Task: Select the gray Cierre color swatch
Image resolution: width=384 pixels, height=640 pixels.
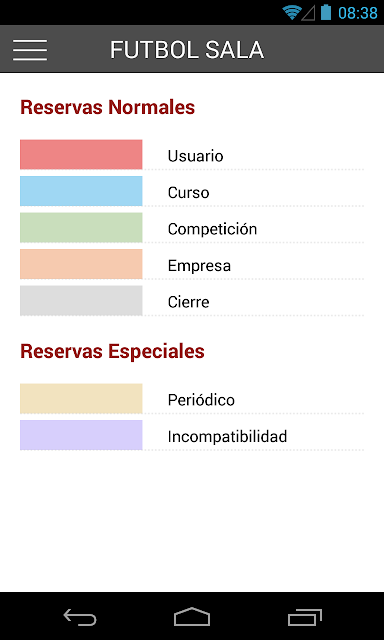Action: (x=81, y=300)
